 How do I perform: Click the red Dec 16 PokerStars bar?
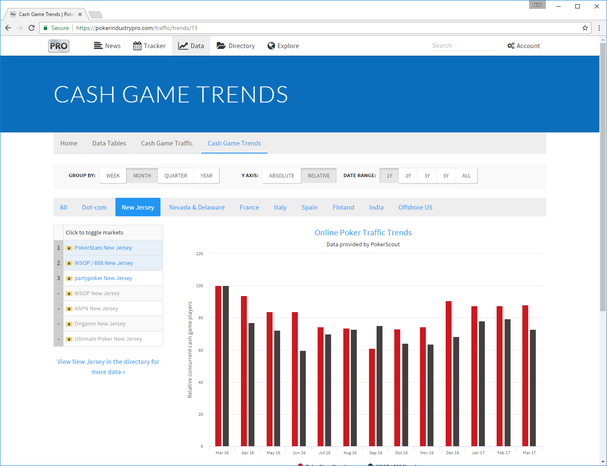pyautogui.click(x=449, y=373)
